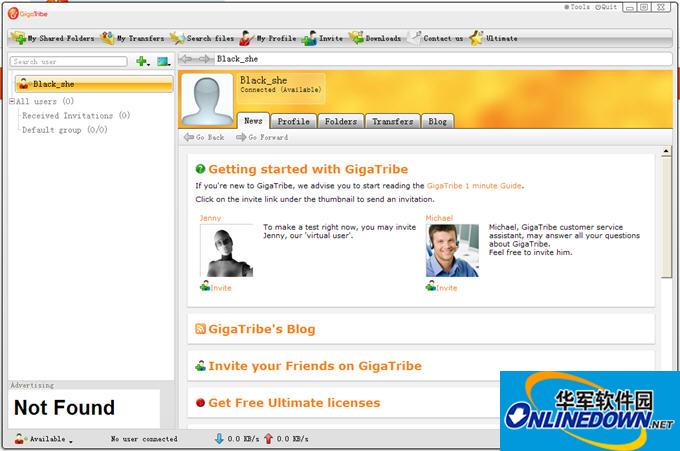Open My Shared Folders from toolbar
The width and height of the screenshot is (680, 451).
click(54, 38)
